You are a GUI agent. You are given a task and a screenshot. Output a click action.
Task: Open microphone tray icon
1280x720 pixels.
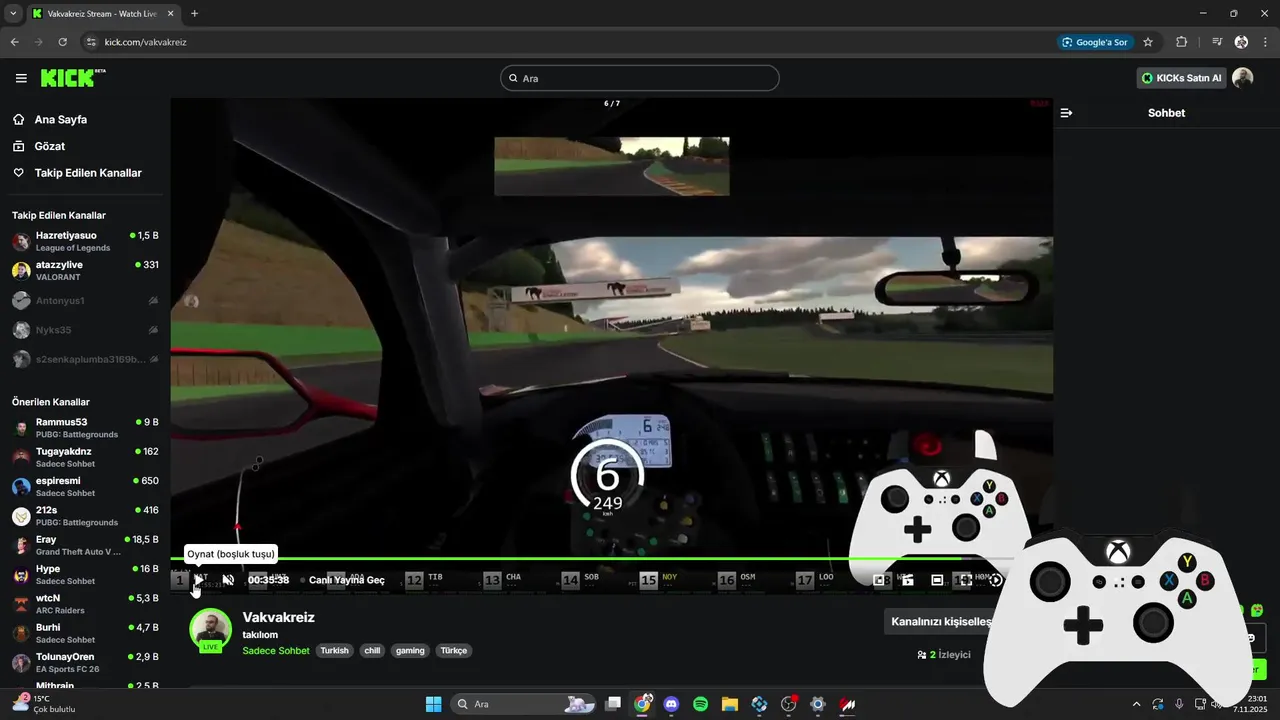point(1179,704)
